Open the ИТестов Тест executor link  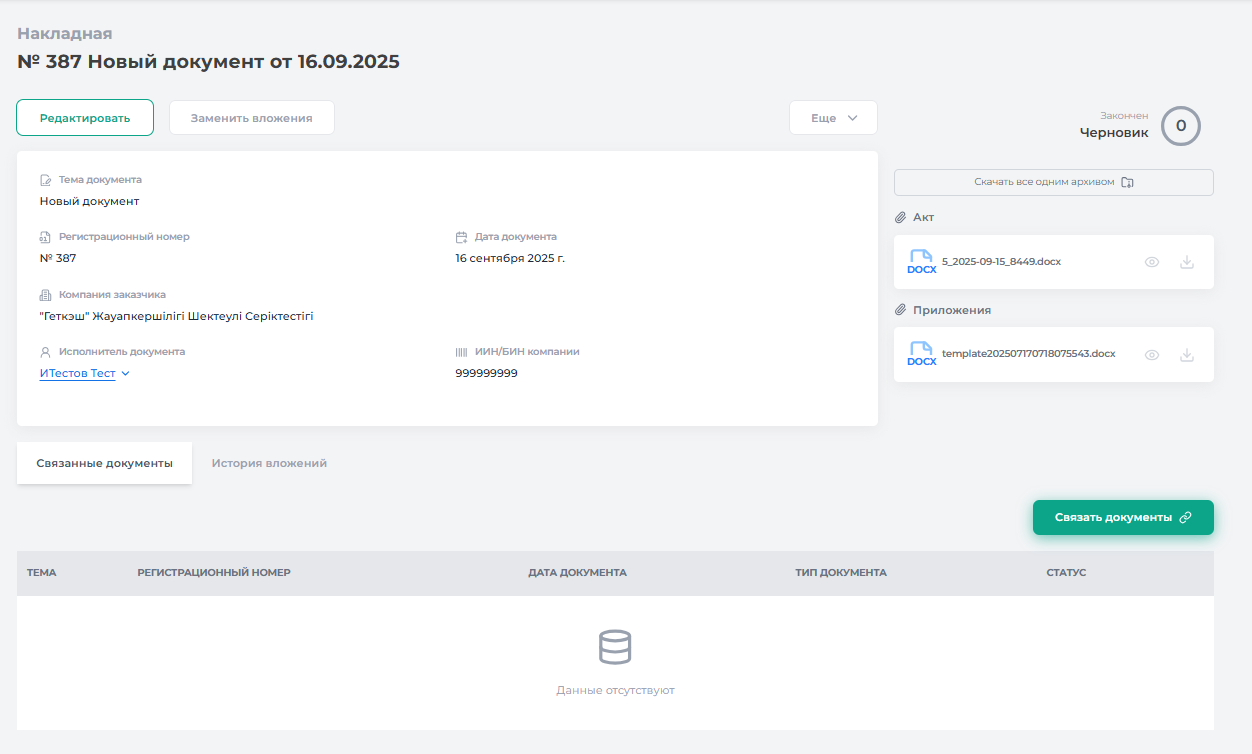pos(77,374)
